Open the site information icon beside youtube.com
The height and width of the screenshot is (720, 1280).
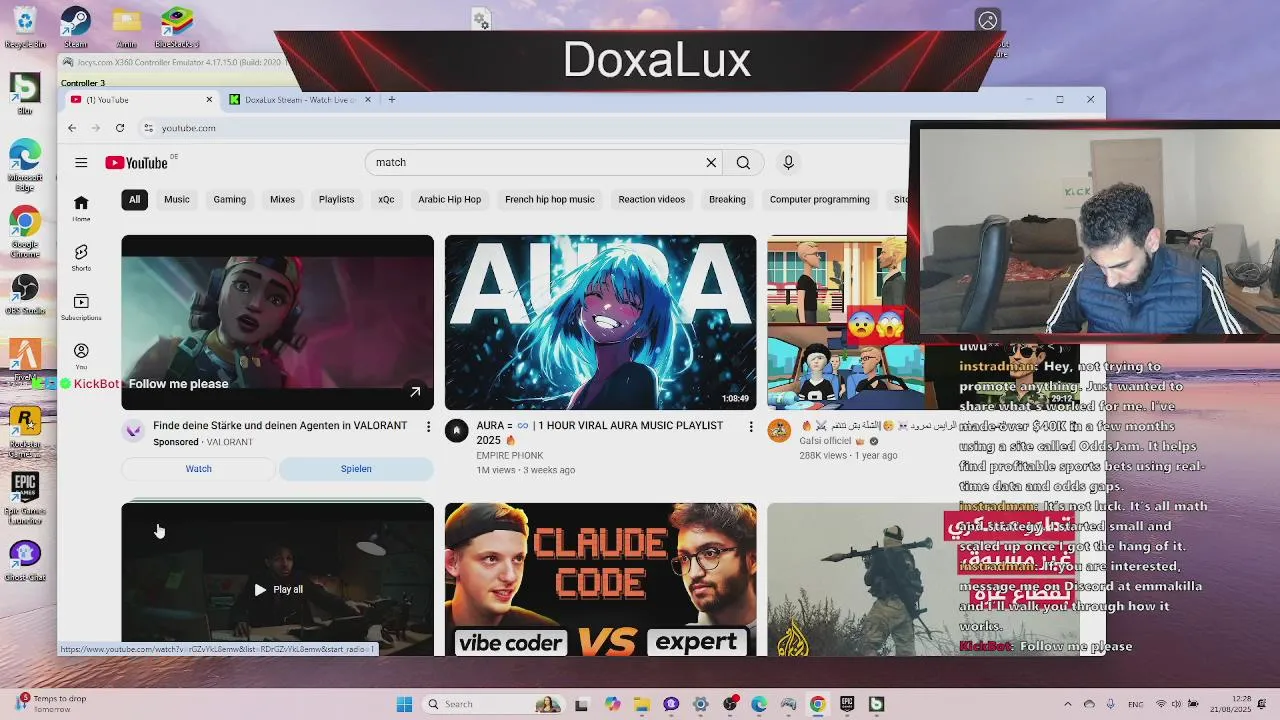click(148, 128)
